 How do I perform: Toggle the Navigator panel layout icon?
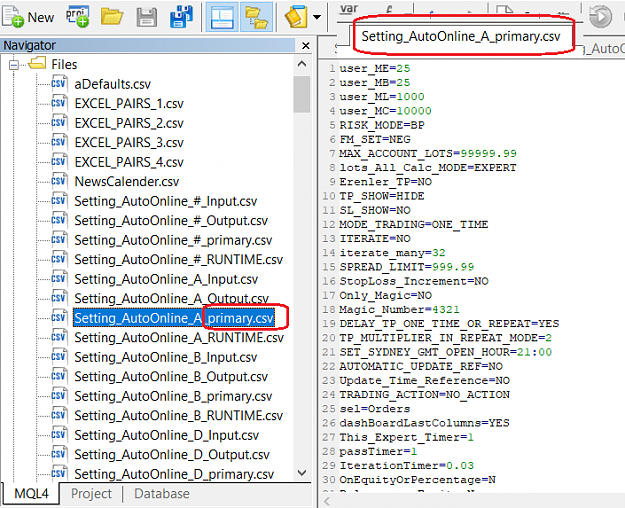(x=222, y=17)
